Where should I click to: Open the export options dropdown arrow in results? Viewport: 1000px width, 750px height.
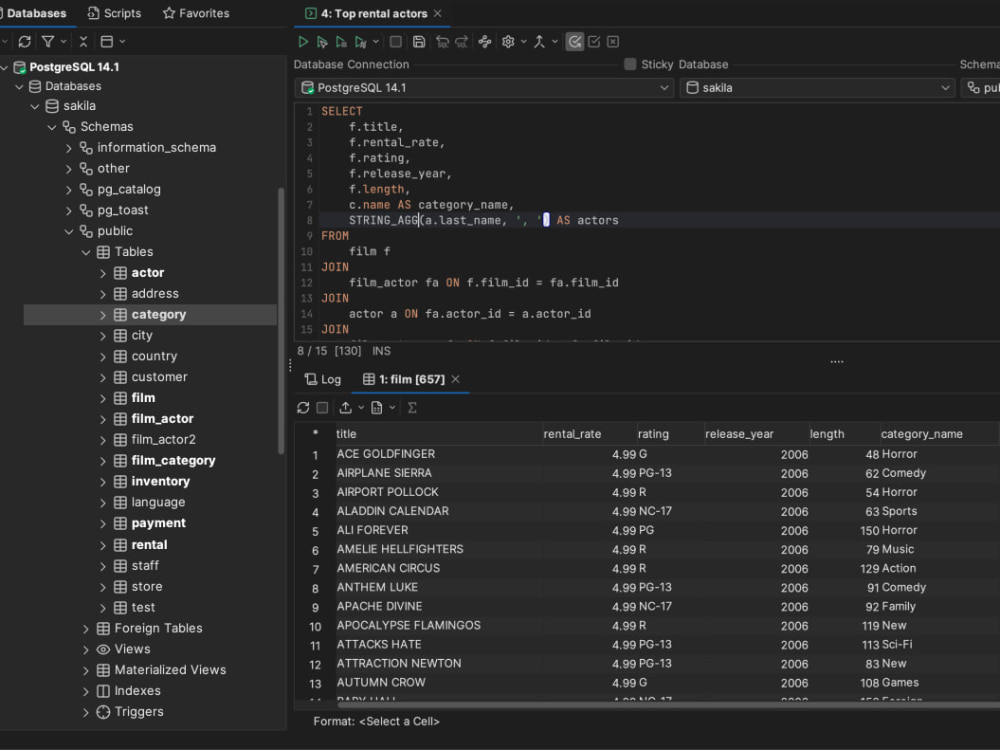[x=361, y=408]
